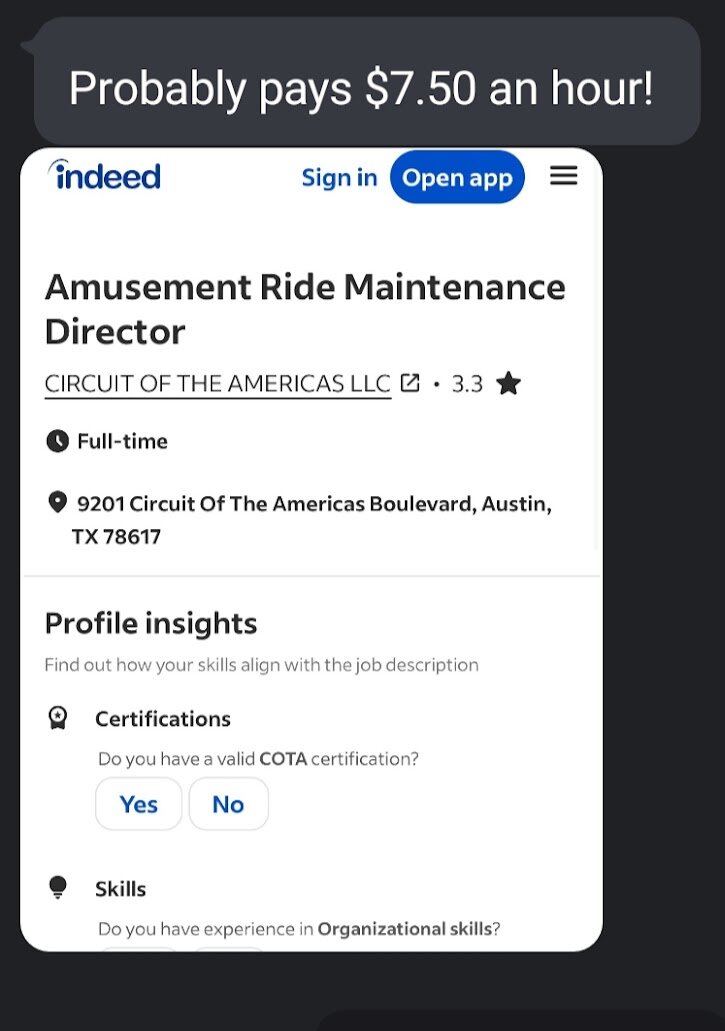725x1031 pixels.
Task: Open the hamburger menu icon
Action: point(563,176)
